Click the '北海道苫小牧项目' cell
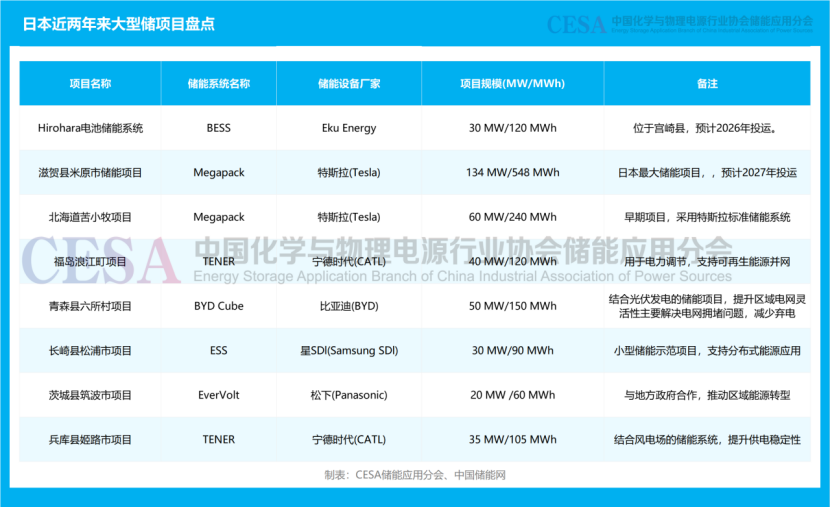The image size is (831, 507). (x=90, y=217)
